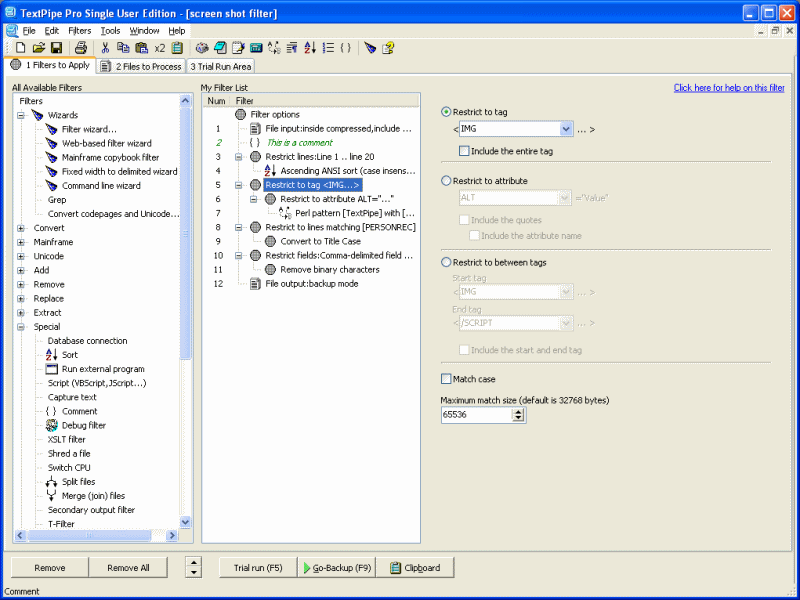Click the help question mark toolbar icon

coord(388,48)
